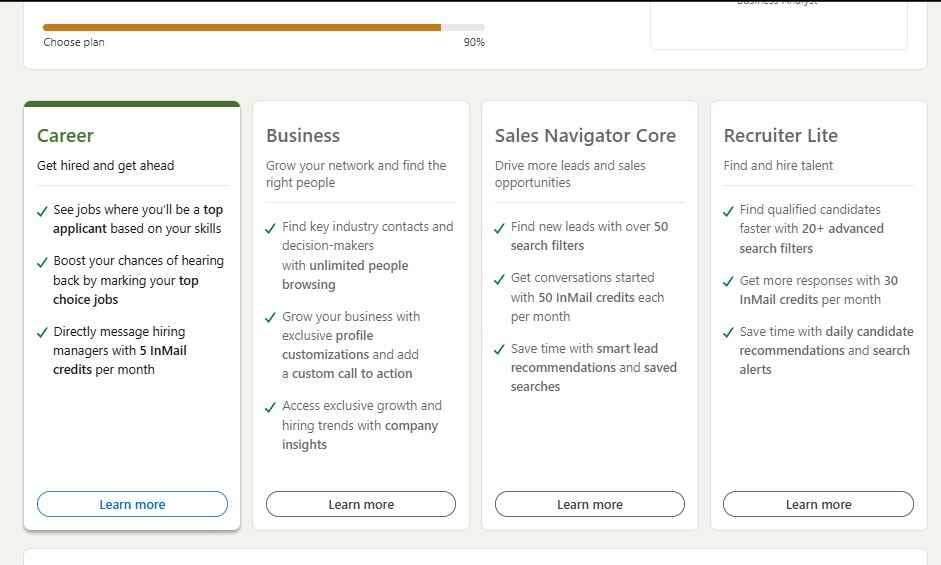
Task: Click checkmark beside company insights feature
Action: click(x=271, y=407)
